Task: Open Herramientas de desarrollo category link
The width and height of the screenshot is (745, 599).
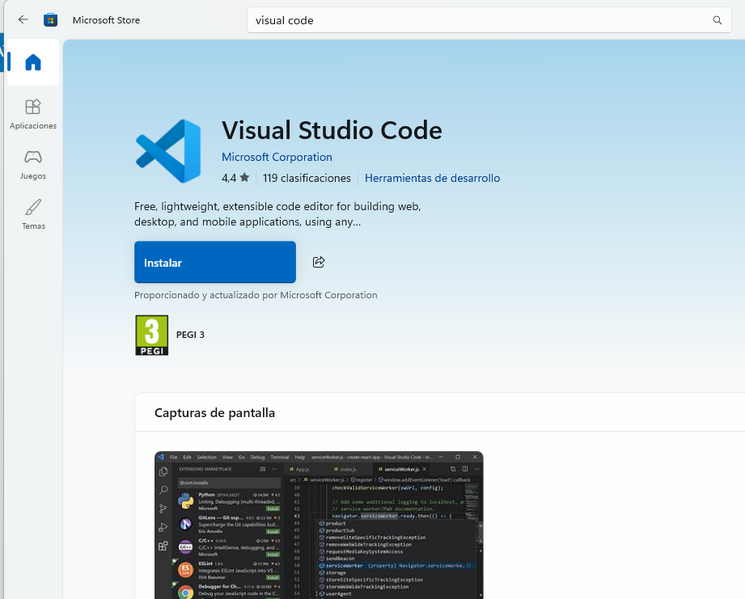Action: point(432,178)
